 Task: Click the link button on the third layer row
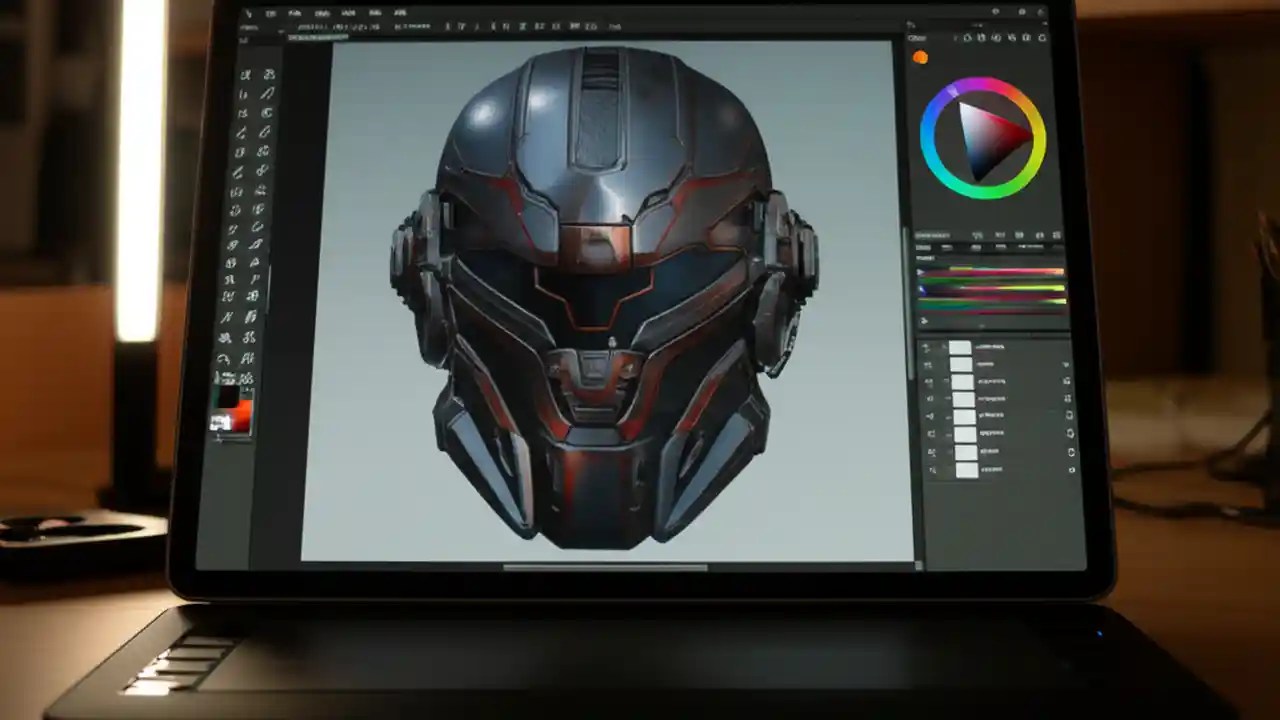point(1066,381)
